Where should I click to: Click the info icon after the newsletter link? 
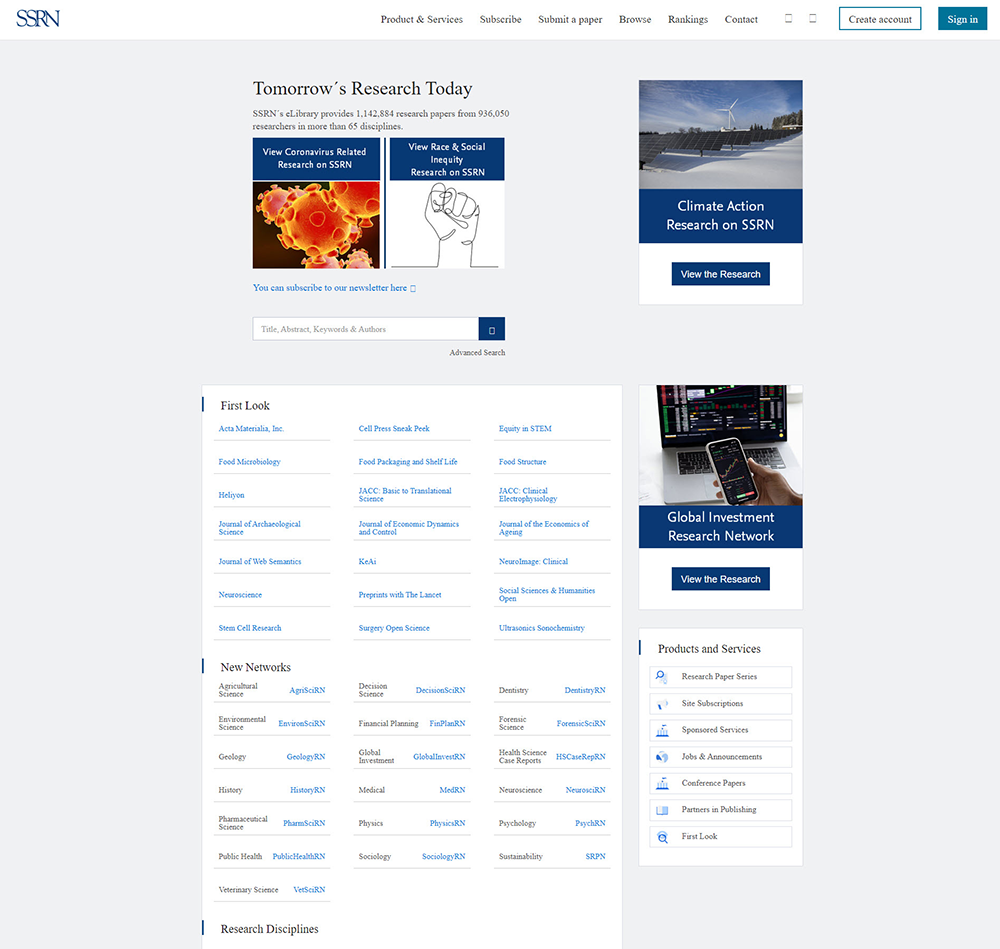tap(415, 288)
